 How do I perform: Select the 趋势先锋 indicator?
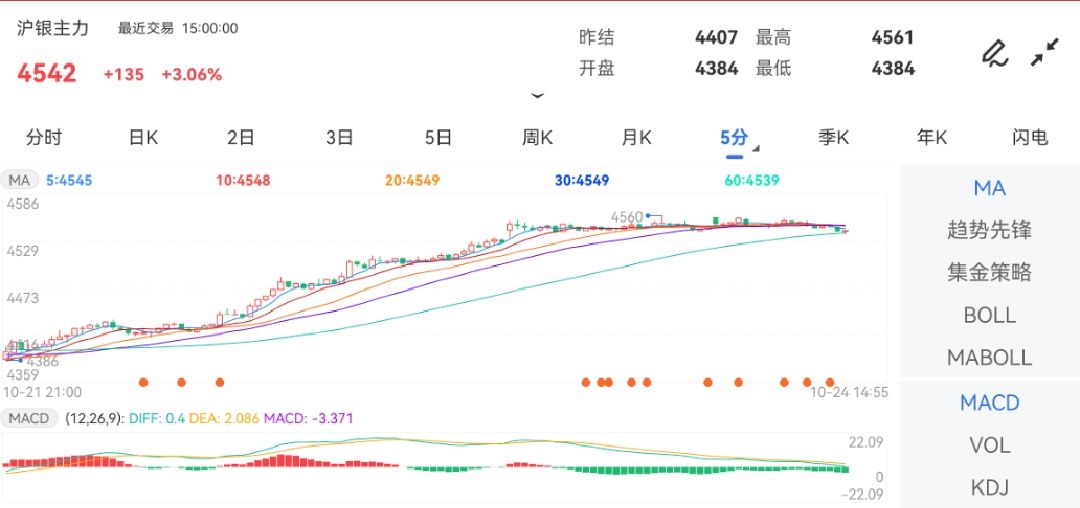coord(990,230)
